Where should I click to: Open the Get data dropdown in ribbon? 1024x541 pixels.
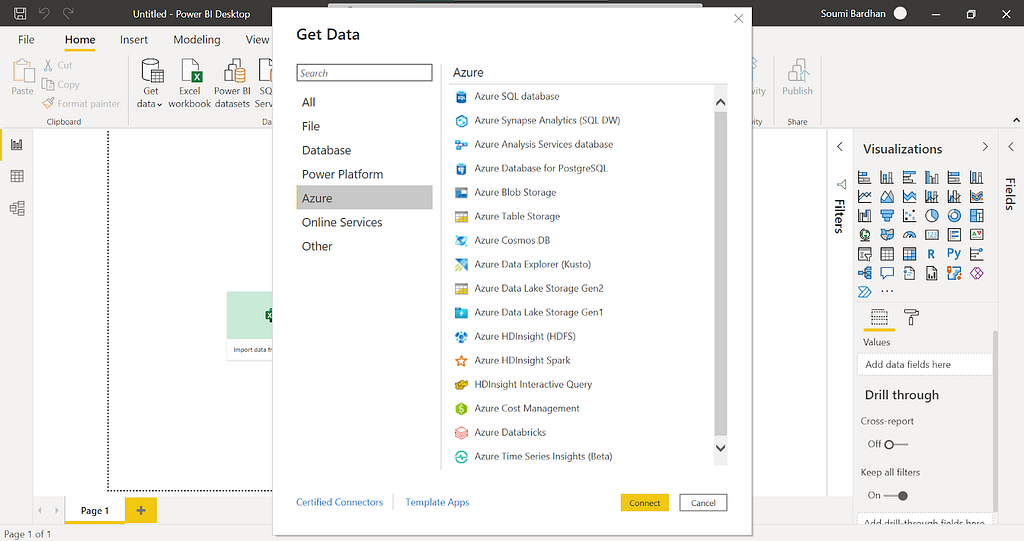(150, 84)
